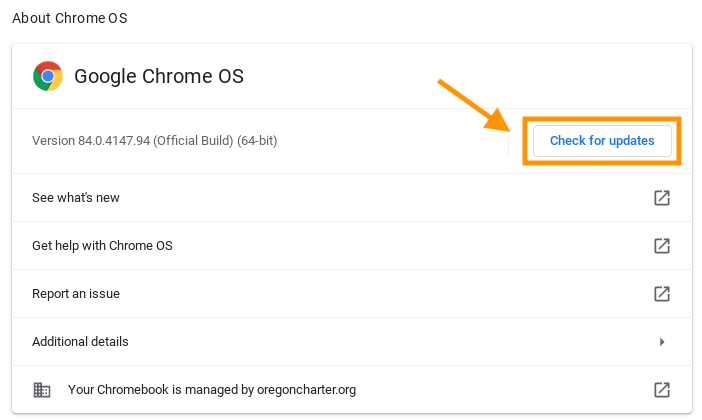Click the Google Chrome OS title text

pyautogui.click(x=158, y=76)
